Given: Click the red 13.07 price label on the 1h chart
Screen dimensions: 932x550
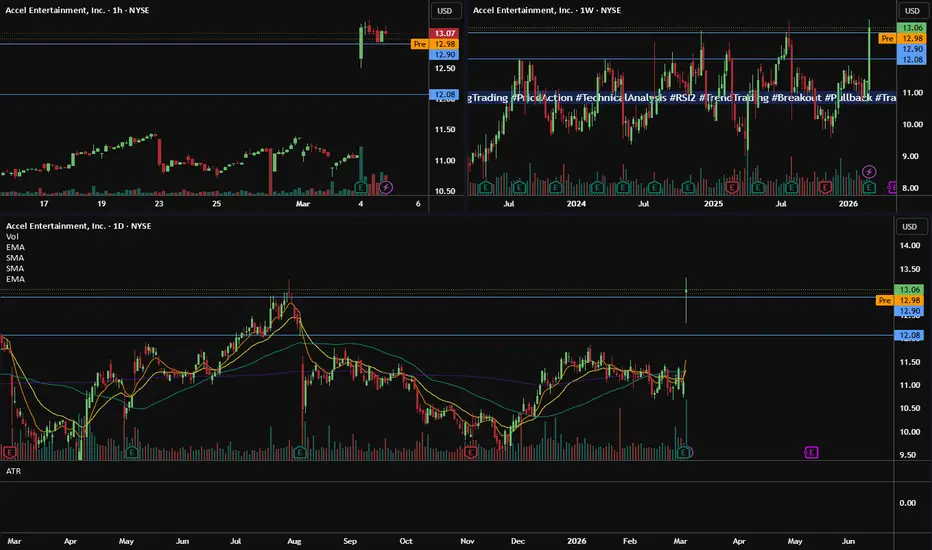Looking at the screenshot, I should pos(444,33).
